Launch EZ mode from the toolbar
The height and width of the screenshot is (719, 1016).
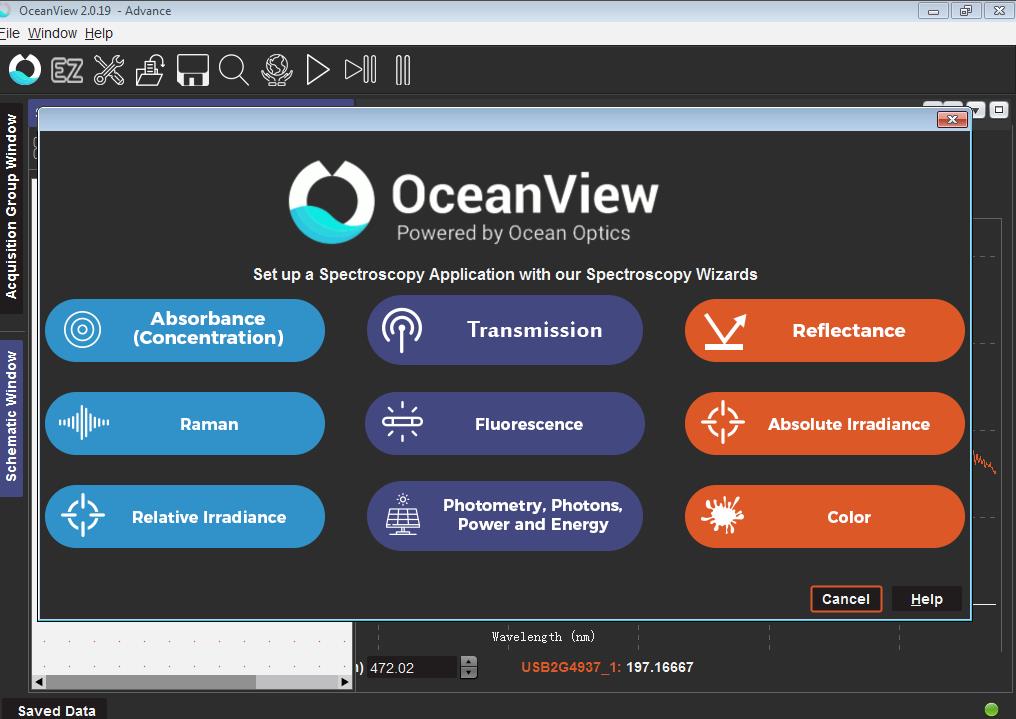click(x=66, y=70)
